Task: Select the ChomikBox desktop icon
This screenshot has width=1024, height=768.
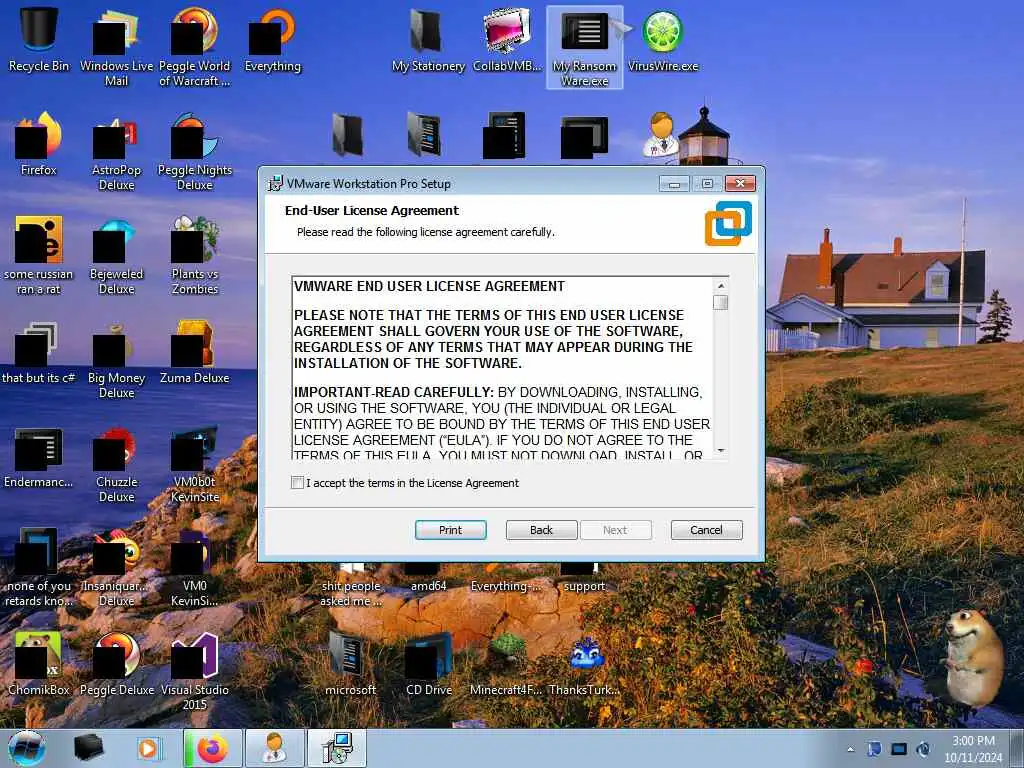Action: click(x=39, y=664)
